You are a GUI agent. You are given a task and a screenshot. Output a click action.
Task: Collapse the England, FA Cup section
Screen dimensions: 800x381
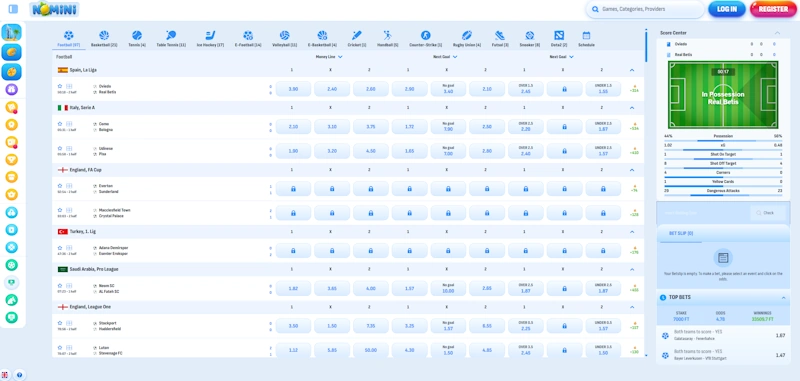pyautogui.click(x=632, y=170)
